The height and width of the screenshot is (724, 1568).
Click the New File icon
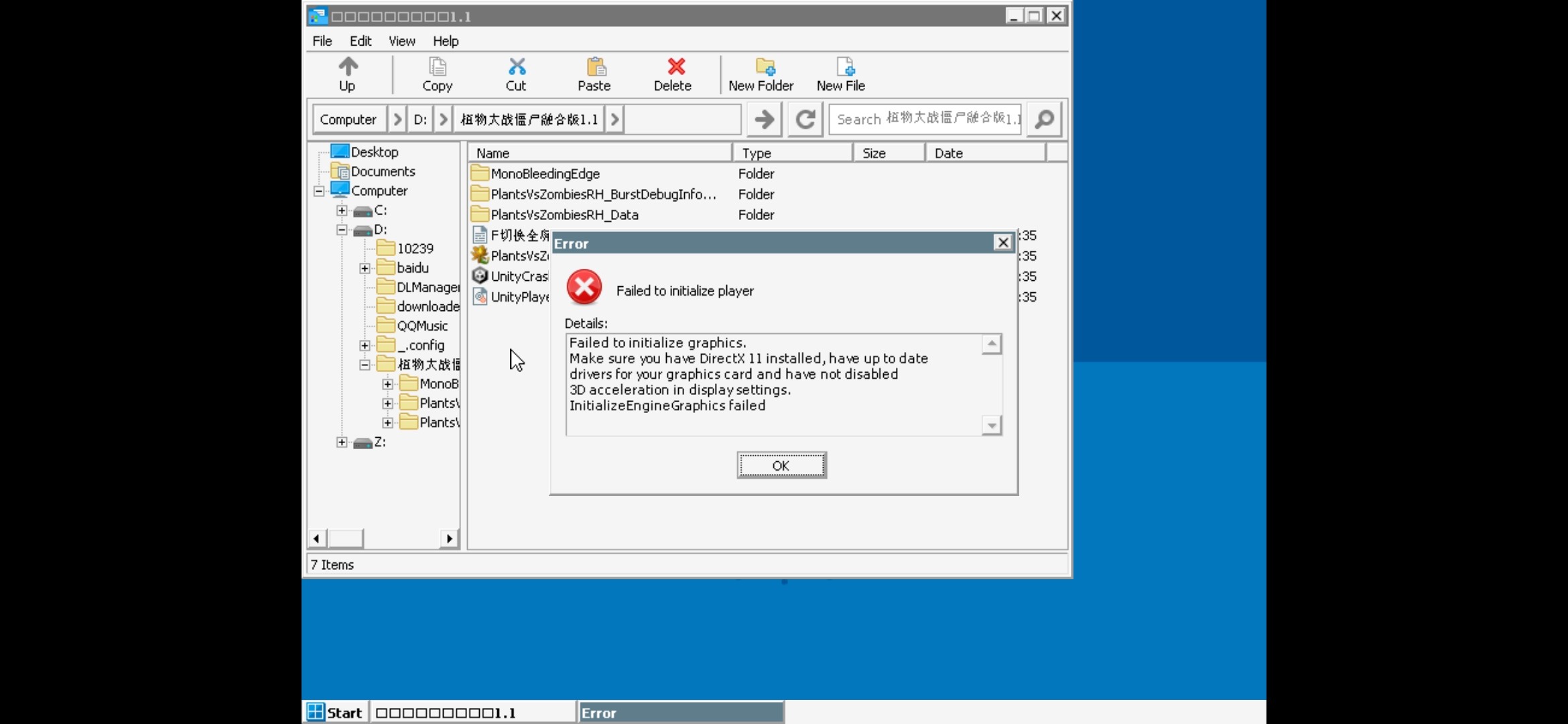coord(844,67)
